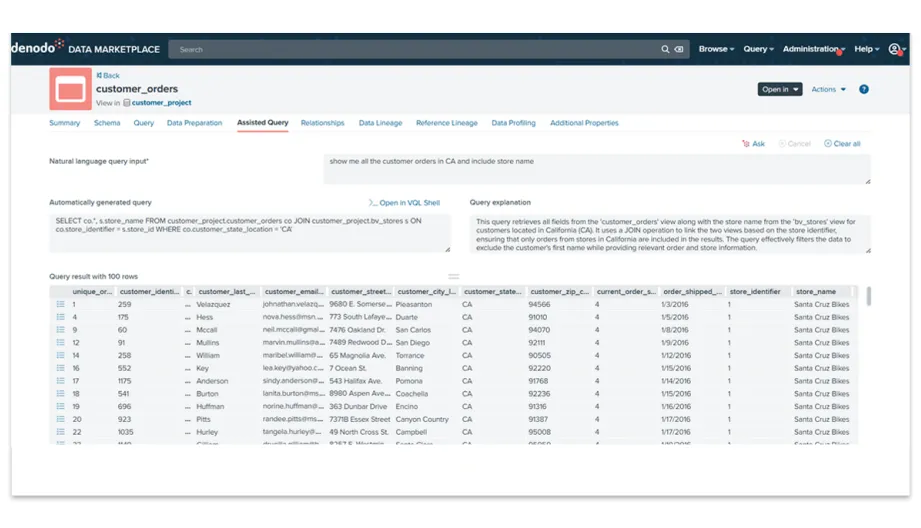The width and height of the screenshot is (921, 528).
Task: Open the customer_project link
Action: (161, 103)
